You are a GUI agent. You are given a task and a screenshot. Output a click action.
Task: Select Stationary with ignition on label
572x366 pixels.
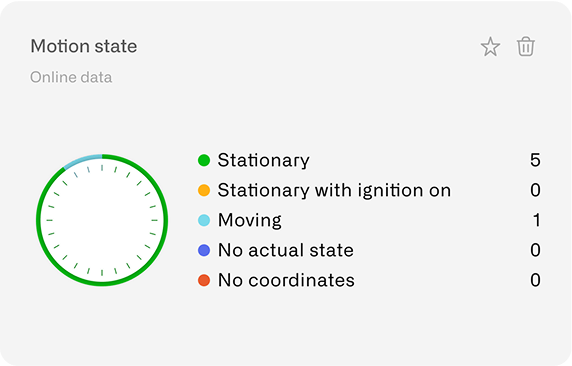pyautogui.click(x=334, y=190)
